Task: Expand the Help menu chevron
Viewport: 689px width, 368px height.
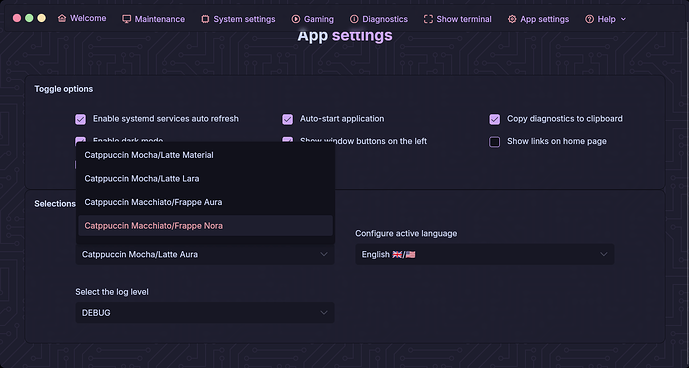Action: (x=623, y=19)
